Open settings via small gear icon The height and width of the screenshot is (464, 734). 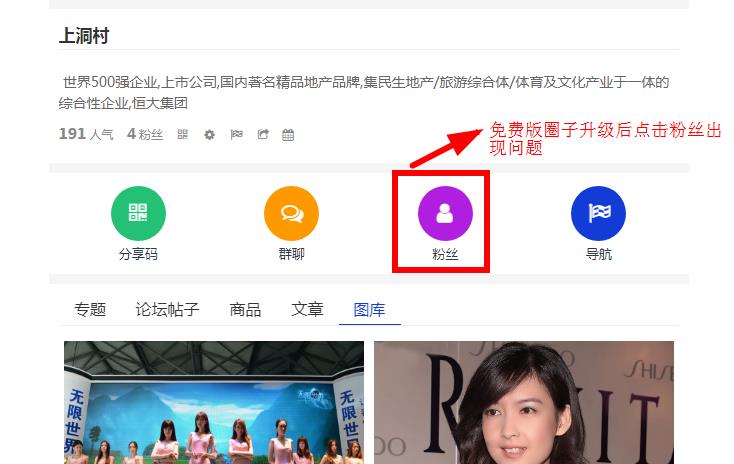pyautogui.click(x=209, y=135)
